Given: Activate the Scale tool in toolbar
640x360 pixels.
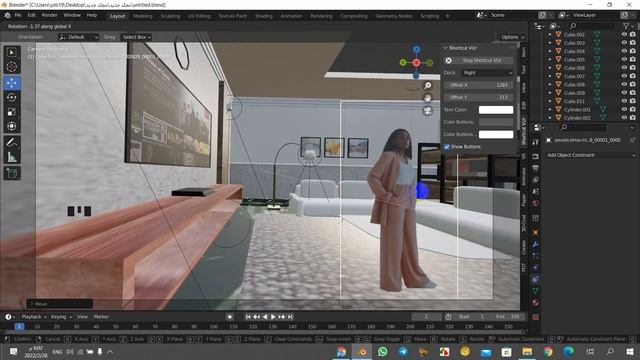Looking at the screenshot, I should tap(12, 111).
